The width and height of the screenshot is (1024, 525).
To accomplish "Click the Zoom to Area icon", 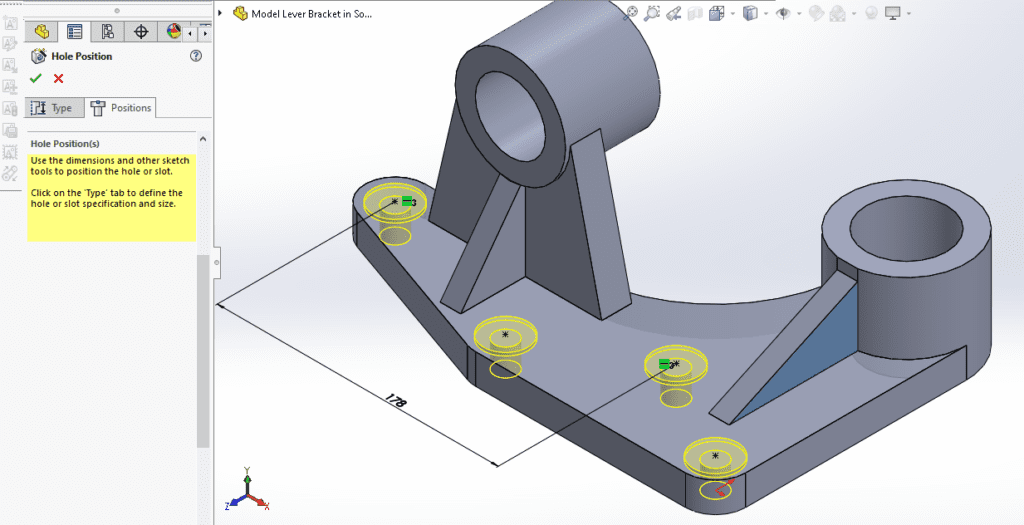I will click(x=652, y=12).
